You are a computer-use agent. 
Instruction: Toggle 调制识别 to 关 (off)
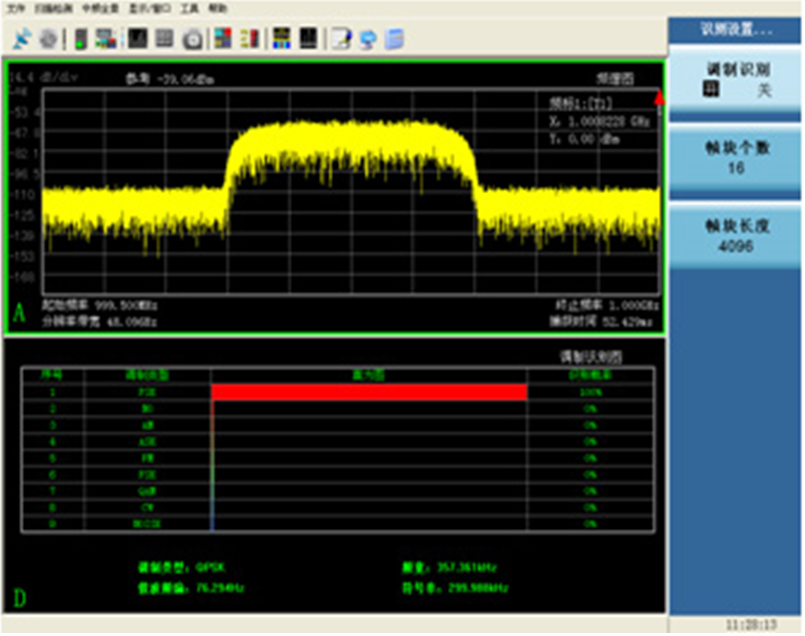763,91
